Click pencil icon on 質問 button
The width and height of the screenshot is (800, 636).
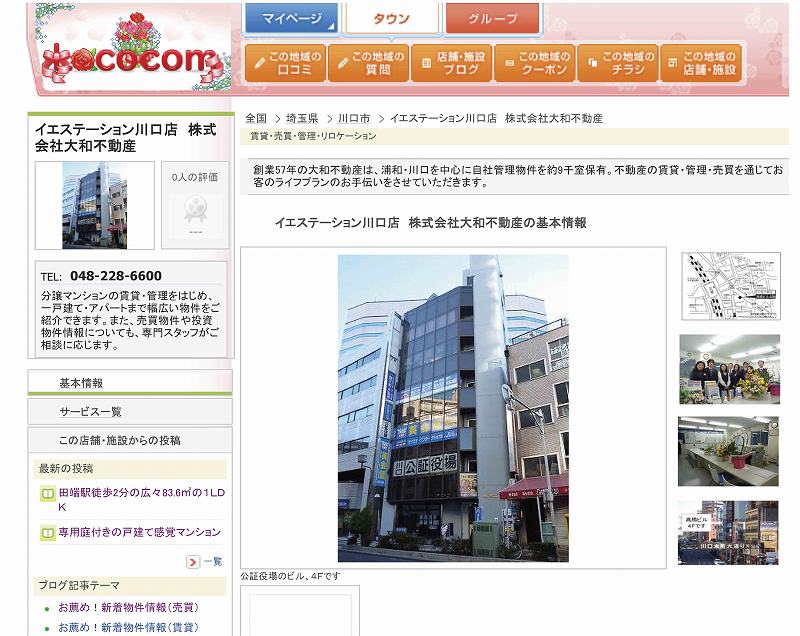[343, 63]
